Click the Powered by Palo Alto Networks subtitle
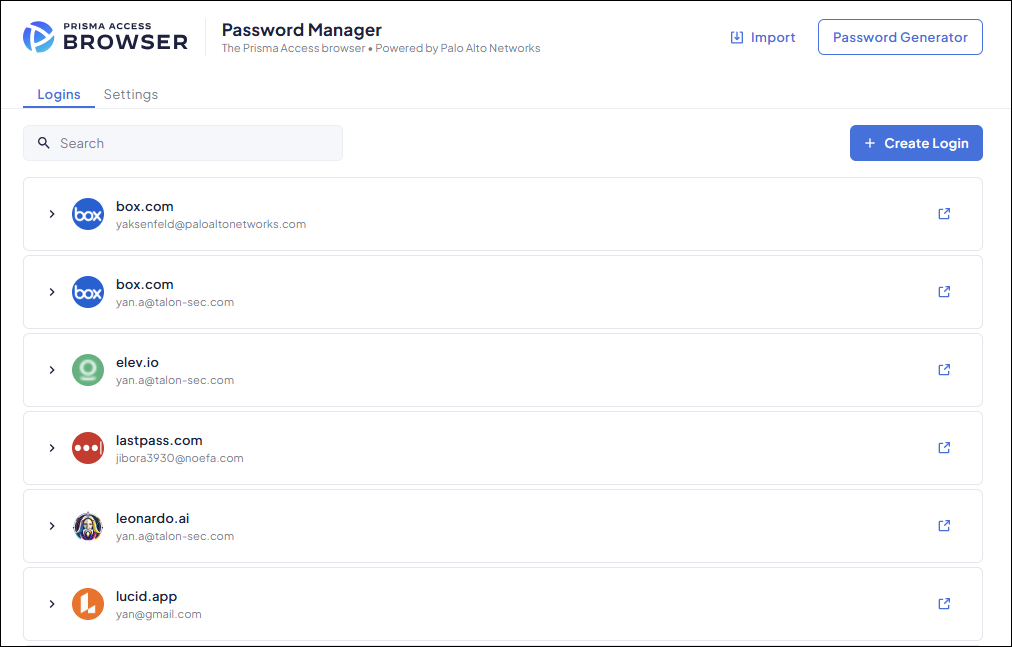The image size is (1012, 647). coord(458,48)
